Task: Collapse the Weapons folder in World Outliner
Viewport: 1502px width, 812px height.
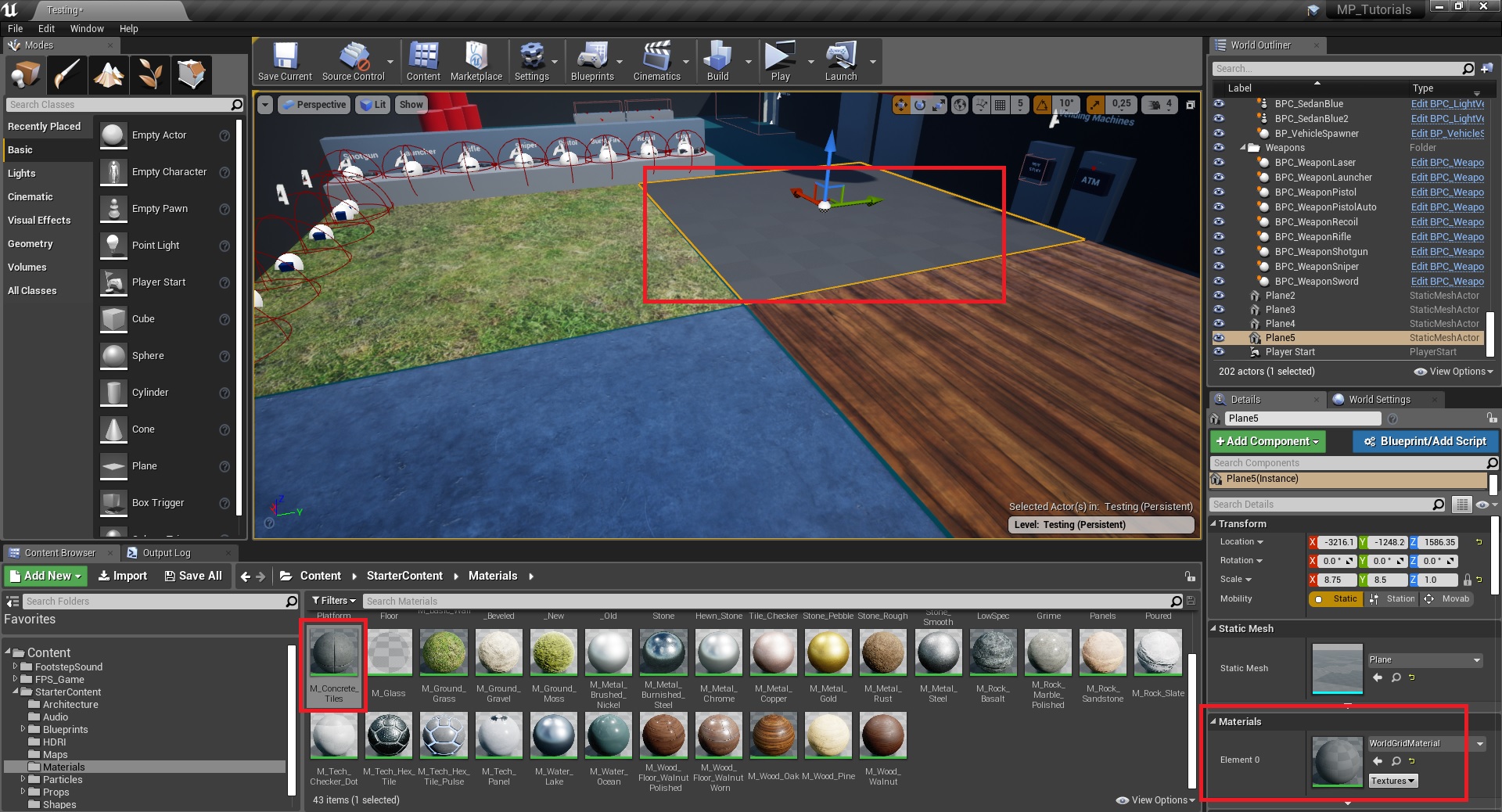Action: [1243, 148]
